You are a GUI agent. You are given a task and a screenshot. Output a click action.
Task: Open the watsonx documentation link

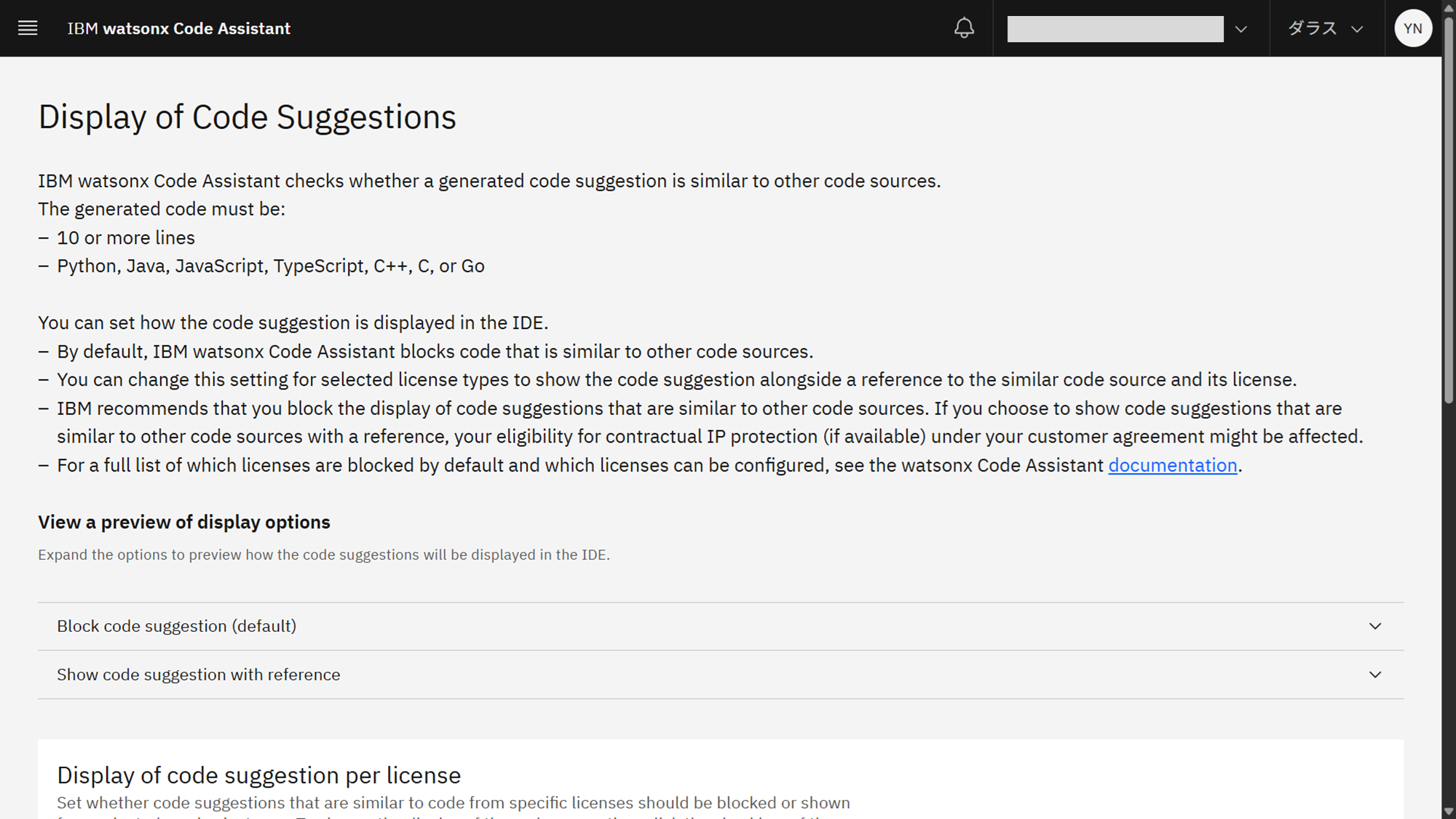pyautogui.click(x=1172, y=465)
